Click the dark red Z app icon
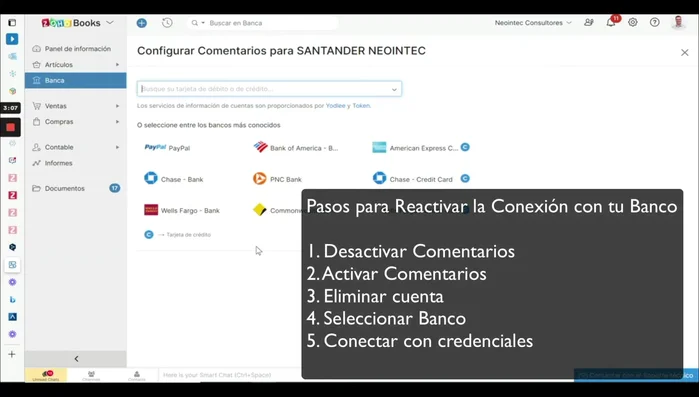 [12, 195]
